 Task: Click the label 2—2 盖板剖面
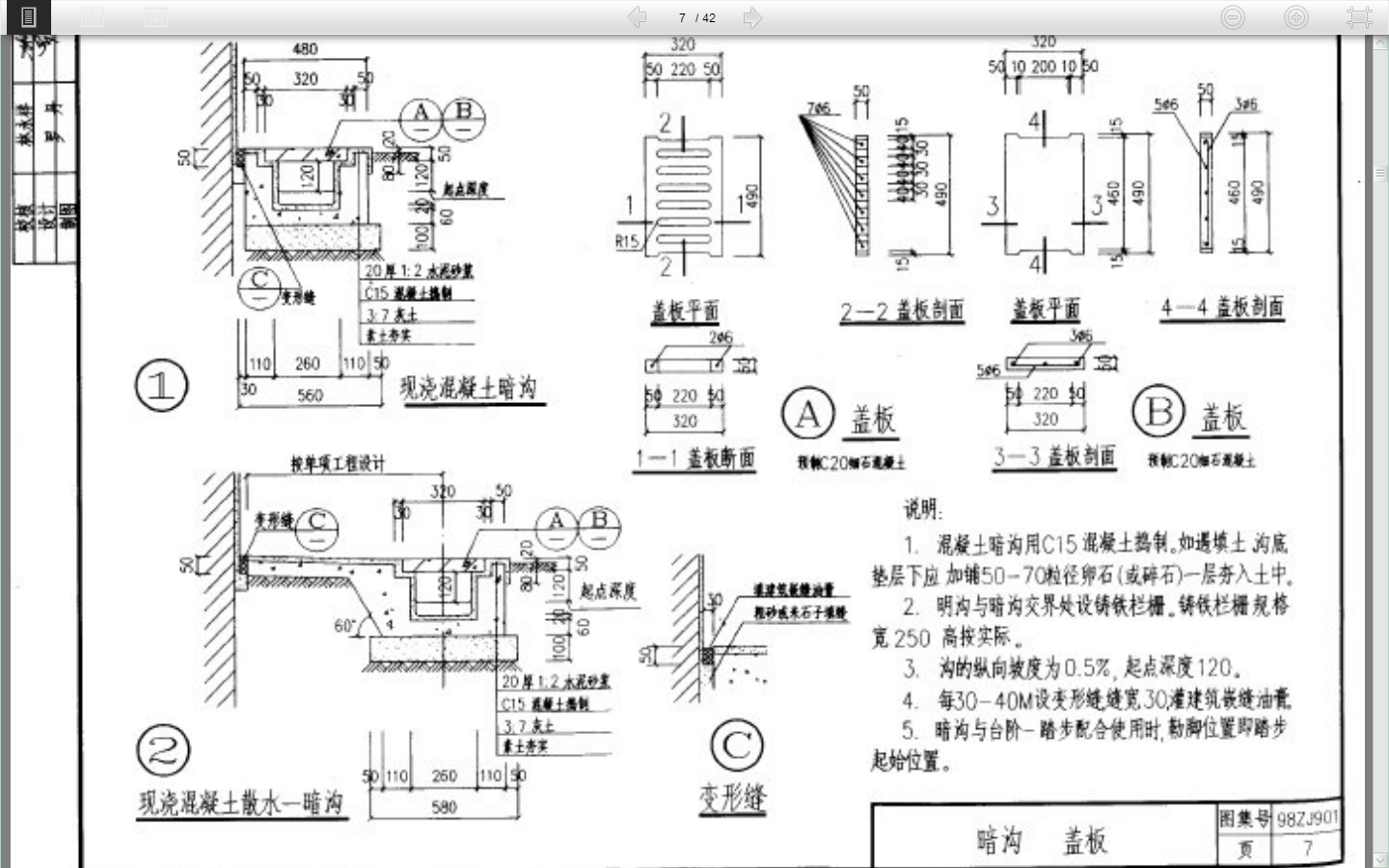pos(902,311)
